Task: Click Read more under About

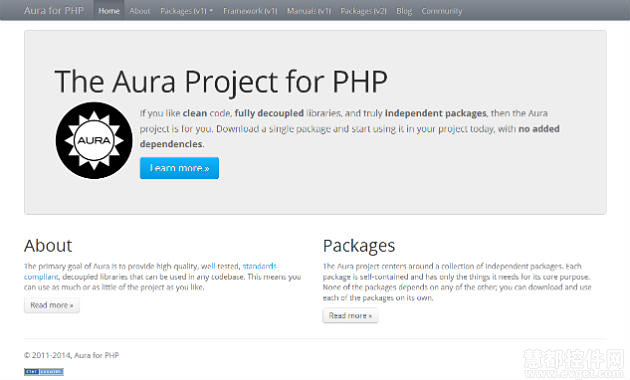Action: point(52,305)
